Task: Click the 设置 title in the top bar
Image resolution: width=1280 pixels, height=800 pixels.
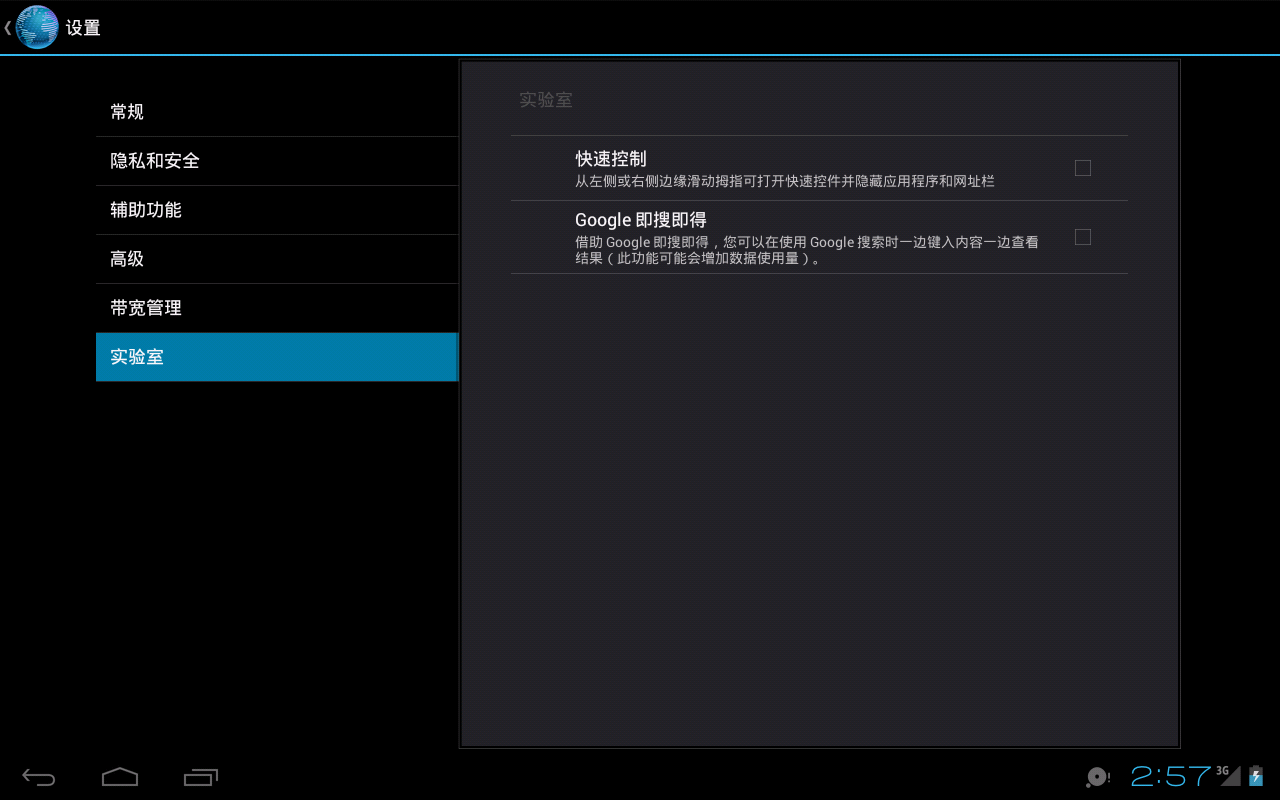Action: point(83,28)
